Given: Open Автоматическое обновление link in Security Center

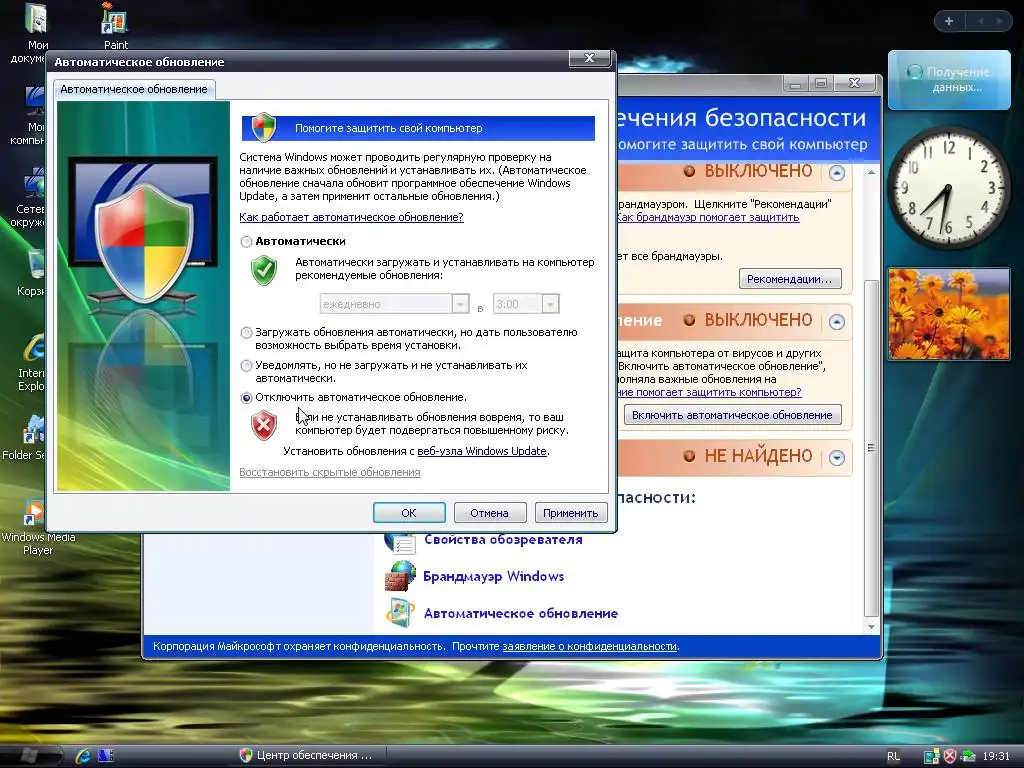Looking at the screenshot, I should point(520,613).
